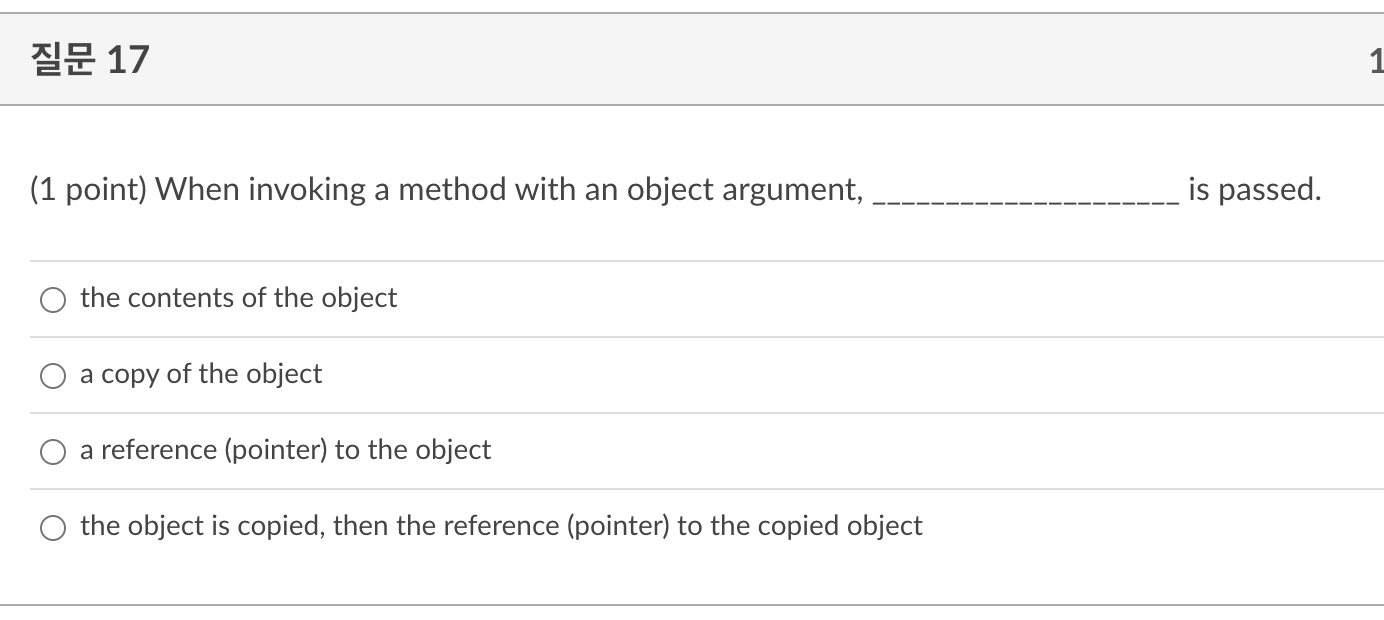Click the radio circle beside the third option
Screen dimensions: 1384x620
click(53, 450)
